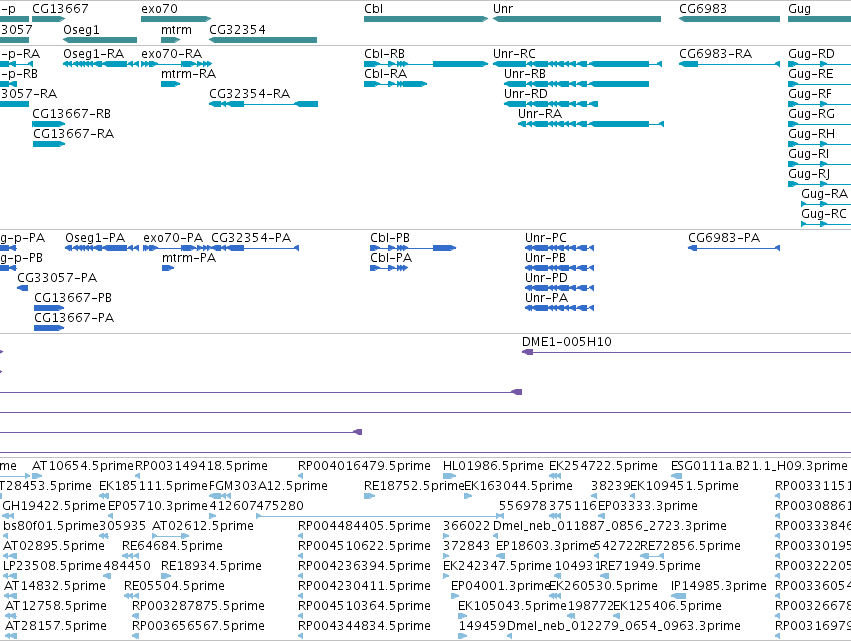Select the CG6983-PA protein label
Image resolution: width=851 pixels, height=641 pixels.
pos(724,238)
